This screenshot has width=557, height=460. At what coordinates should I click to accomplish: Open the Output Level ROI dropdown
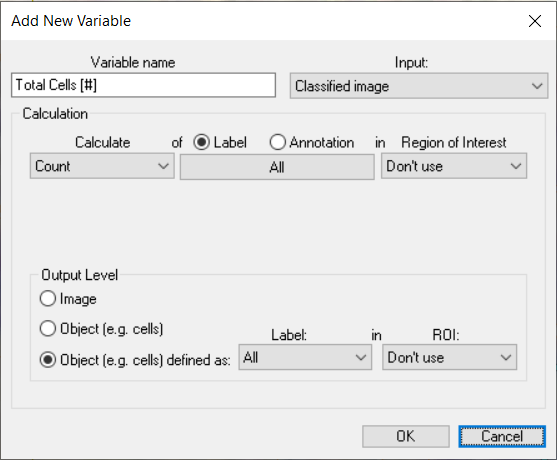(x=449, y=357)
